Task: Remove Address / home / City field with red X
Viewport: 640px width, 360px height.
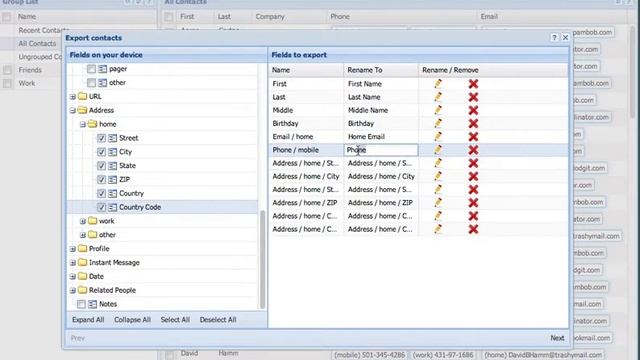Action: pos(473,176)
